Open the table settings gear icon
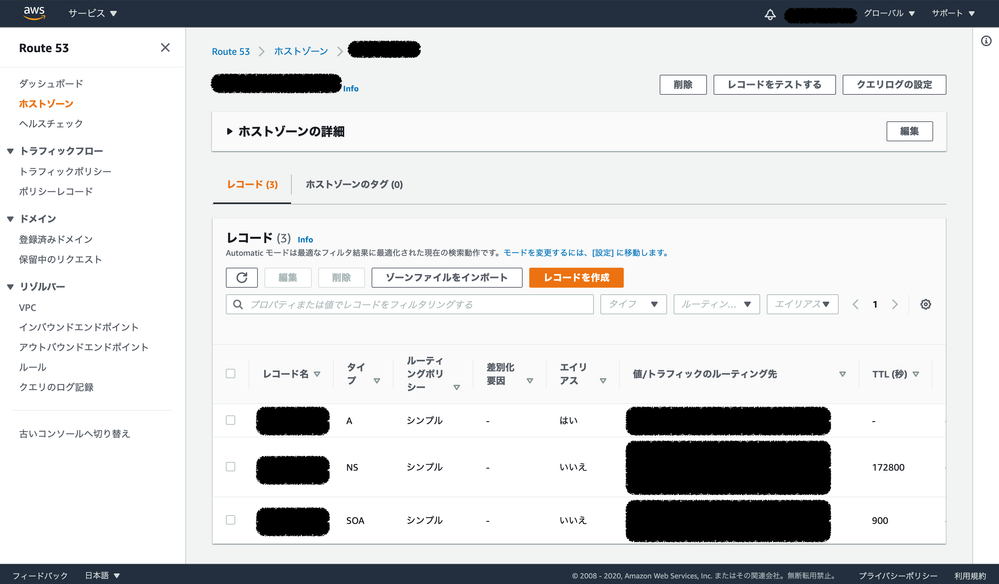Viewport: 999px width, 584px height. (x=925, y=304)
